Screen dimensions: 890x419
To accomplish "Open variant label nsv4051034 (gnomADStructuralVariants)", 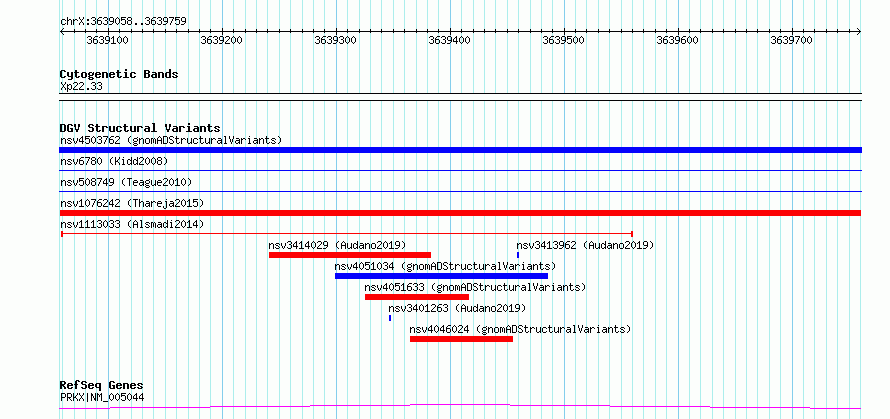I will [x=445, y=266].
